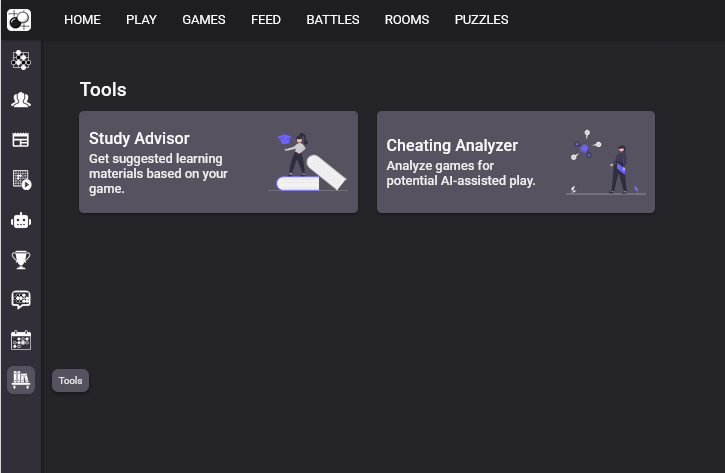Image resolution: width=725 pixels, height=473 pixels.
Task: Open the calendar icon in the sidebar
Action: [20, 340]
